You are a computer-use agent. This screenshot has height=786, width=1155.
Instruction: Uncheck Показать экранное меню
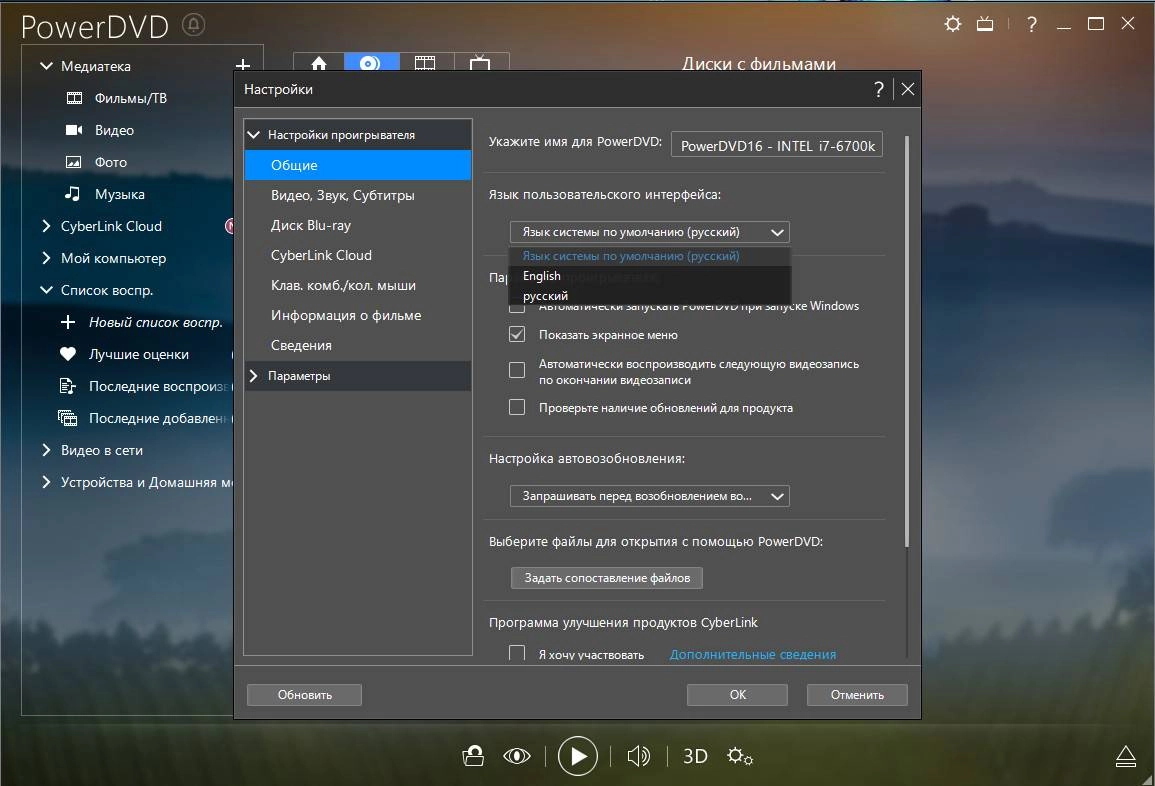point(517,334)
